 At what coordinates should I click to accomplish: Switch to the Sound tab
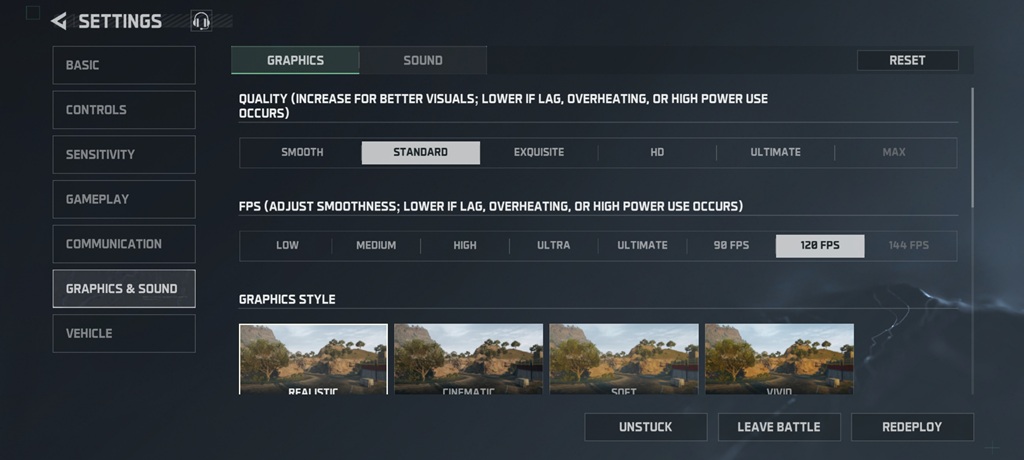click(423, 60)
